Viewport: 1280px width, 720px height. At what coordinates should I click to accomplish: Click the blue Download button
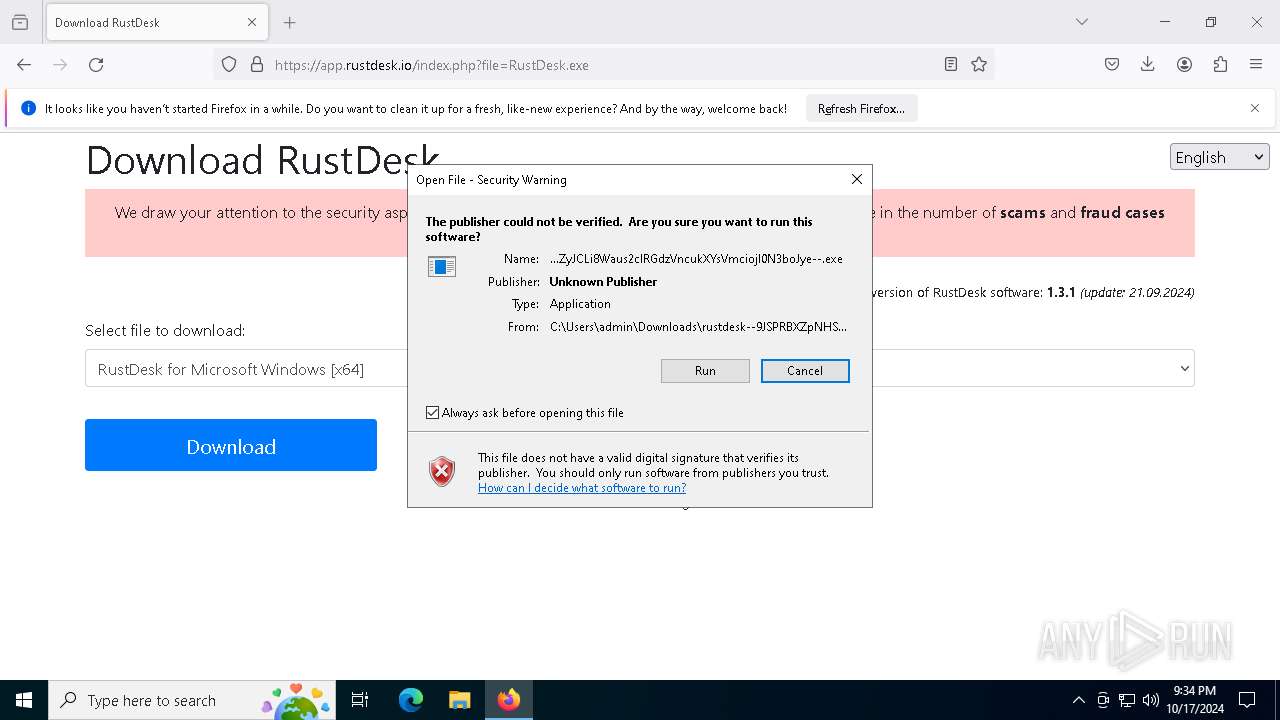231,445
